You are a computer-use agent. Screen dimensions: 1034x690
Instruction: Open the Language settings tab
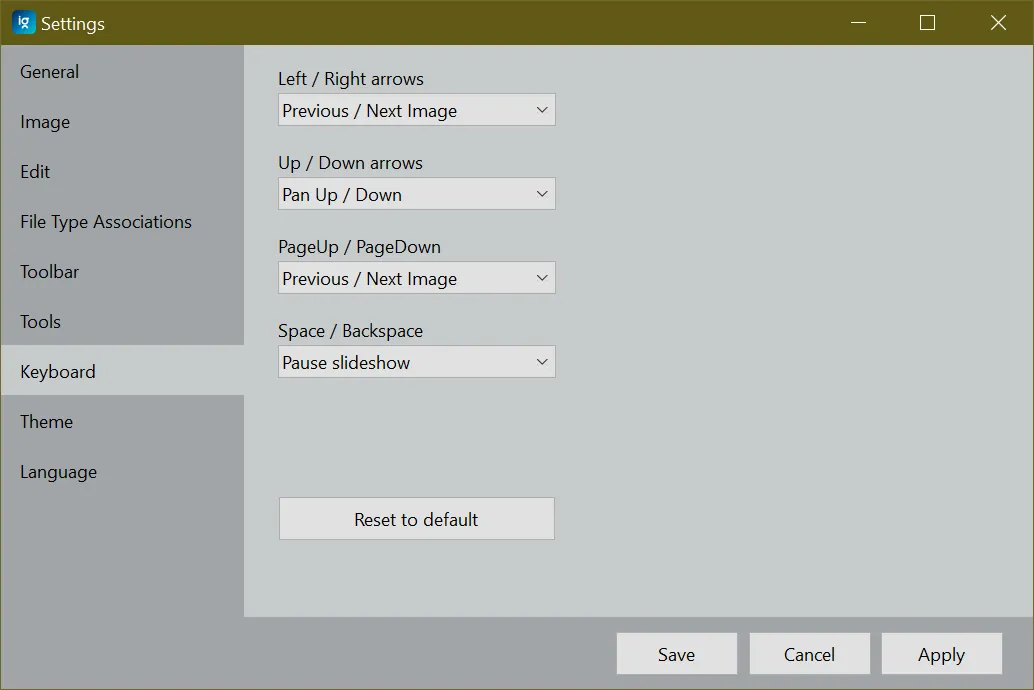[x=122, y=471]
